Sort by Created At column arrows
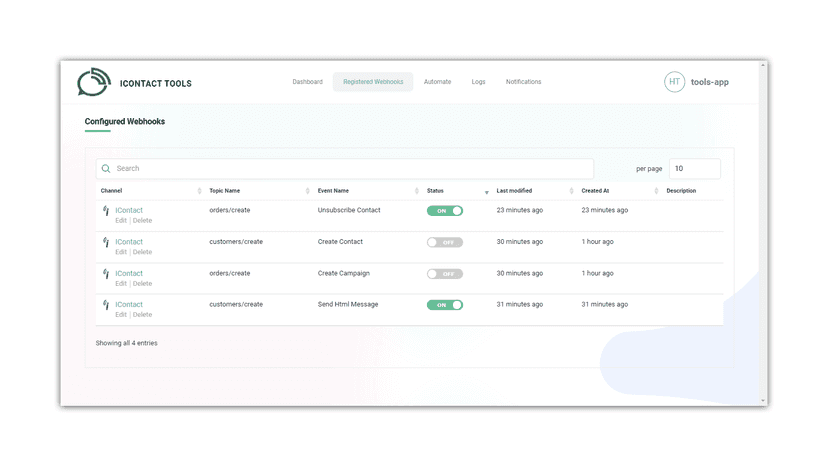 pos(656,191)
